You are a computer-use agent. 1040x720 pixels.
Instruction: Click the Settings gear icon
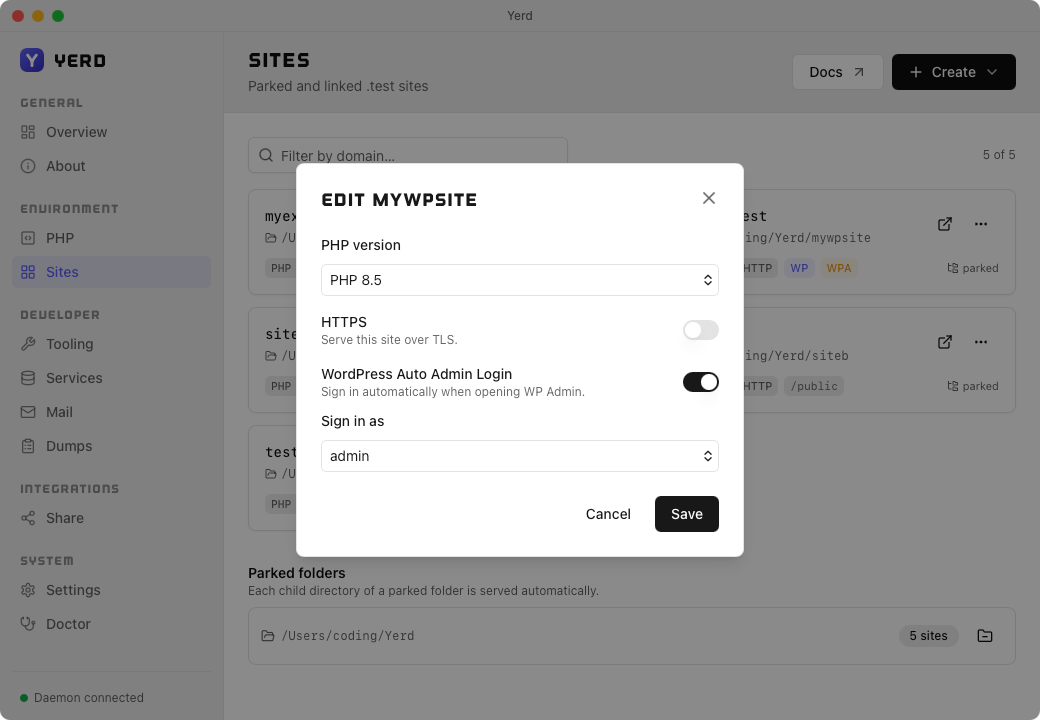[28, 590]
